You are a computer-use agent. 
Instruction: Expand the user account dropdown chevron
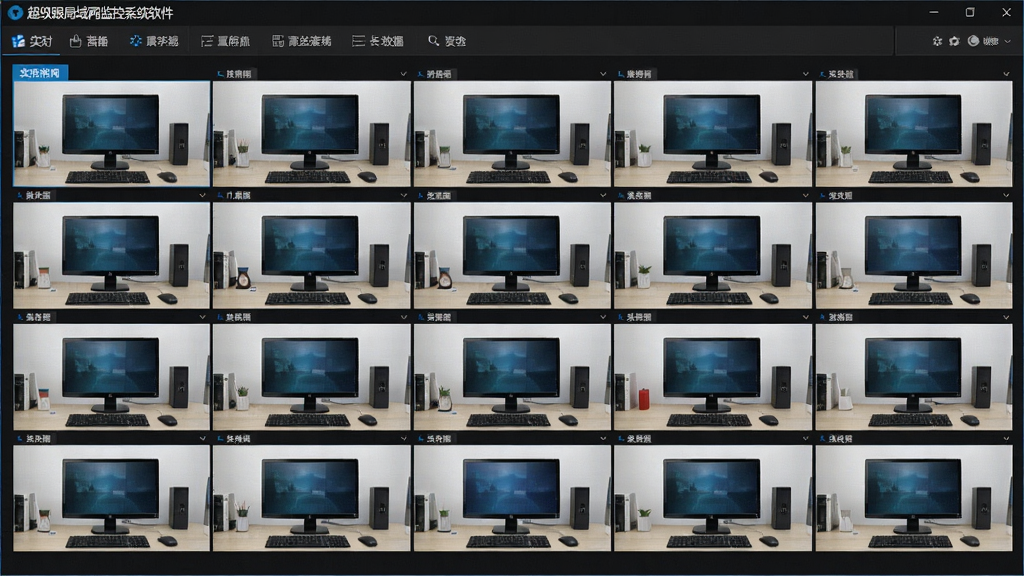click(1008, 41)
